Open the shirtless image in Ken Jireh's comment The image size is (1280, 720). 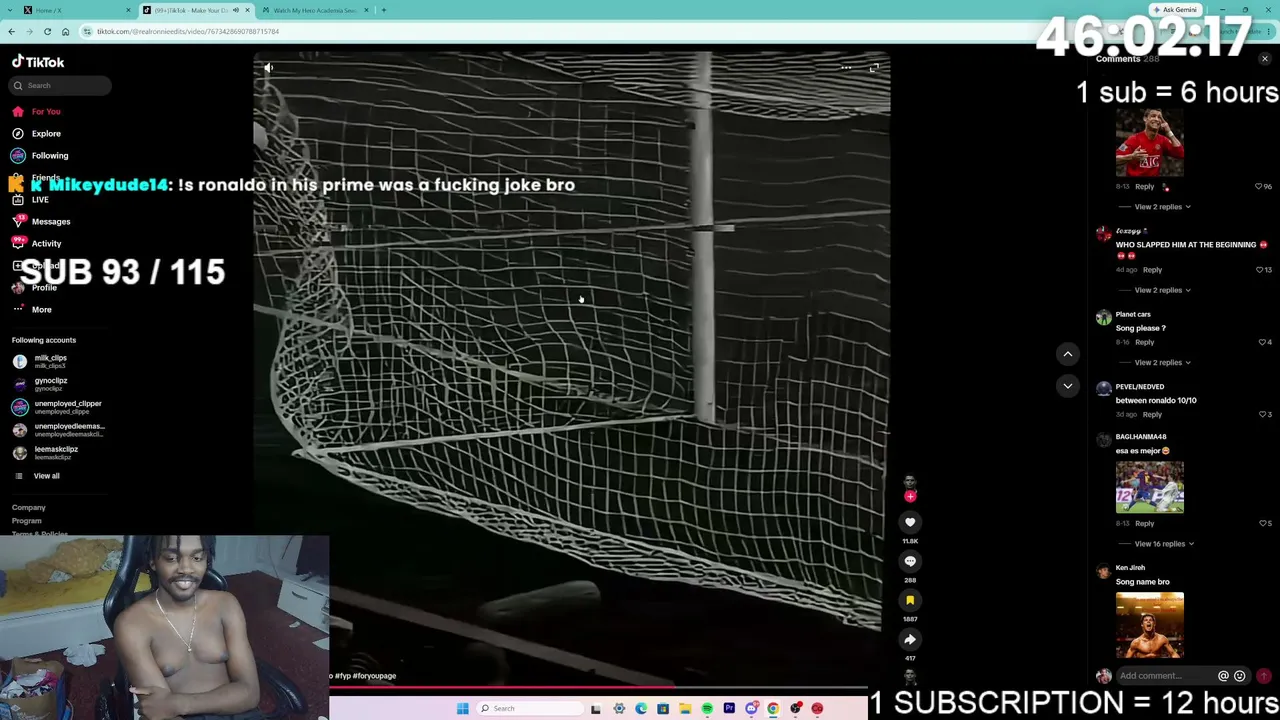point(1150,625)
